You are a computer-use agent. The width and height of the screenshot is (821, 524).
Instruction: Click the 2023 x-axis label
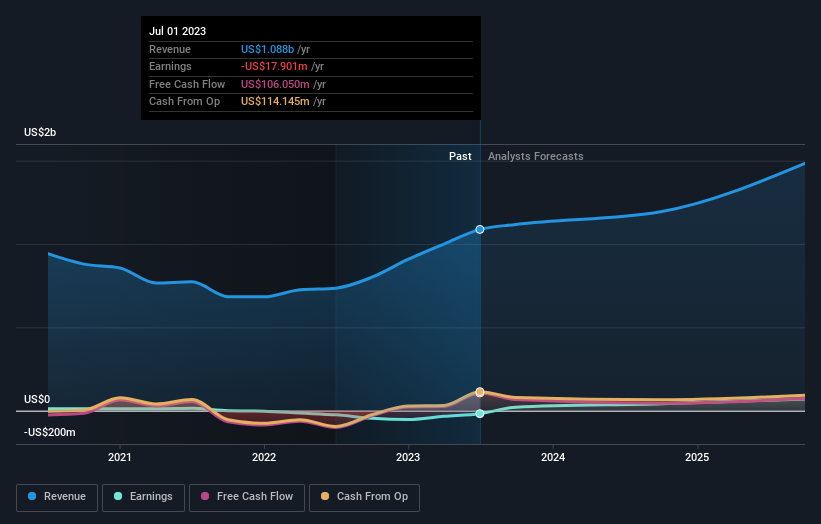click(408, 457)
